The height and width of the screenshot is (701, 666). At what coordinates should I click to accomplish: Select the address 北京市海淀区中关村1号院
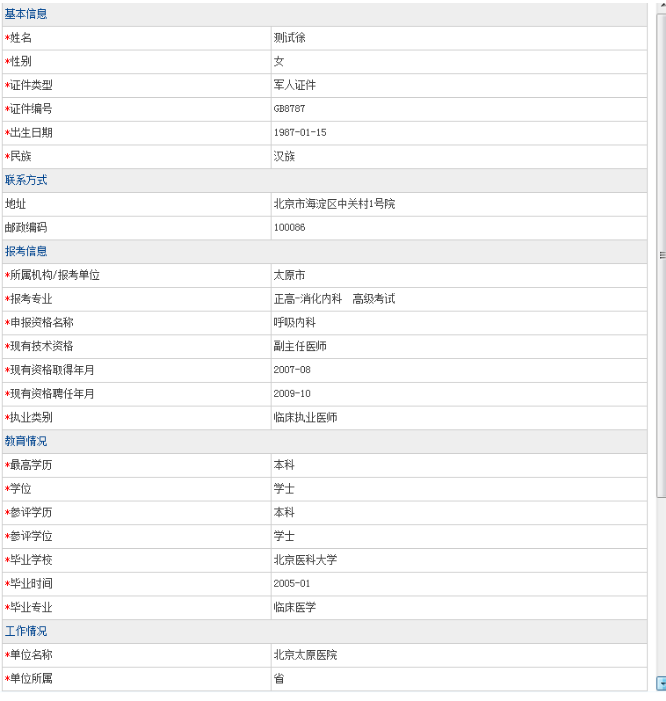[x=334, y=204]
